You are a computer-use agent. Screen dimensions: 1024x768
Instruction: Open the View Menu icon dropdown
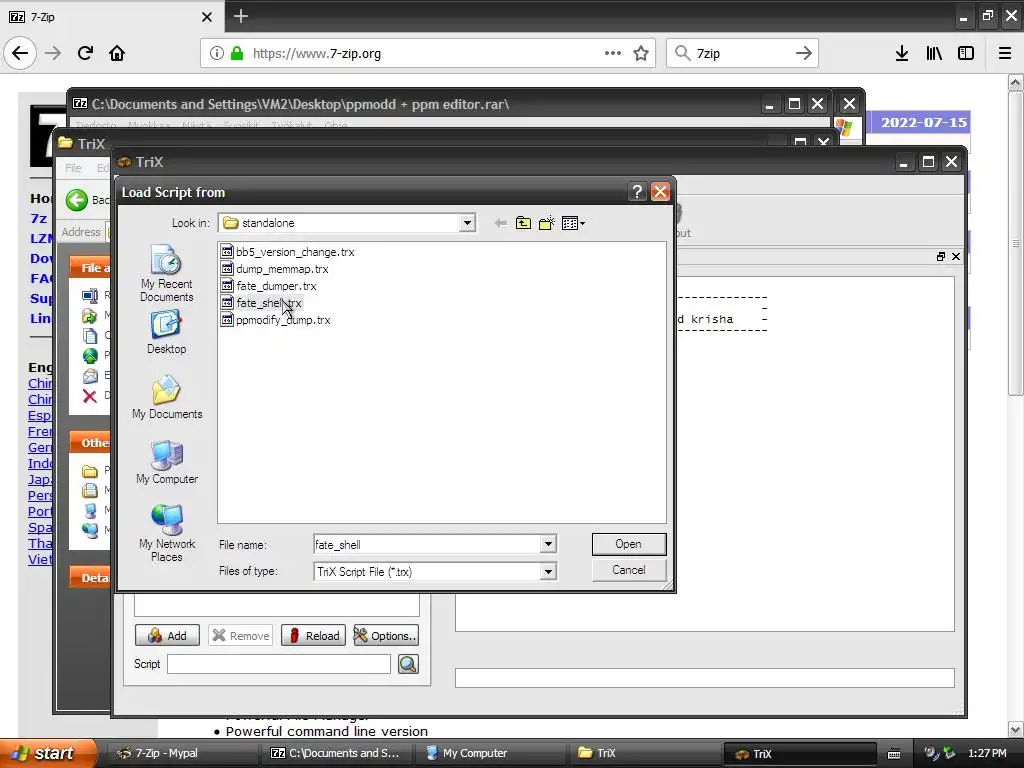(x=573, y=223)
